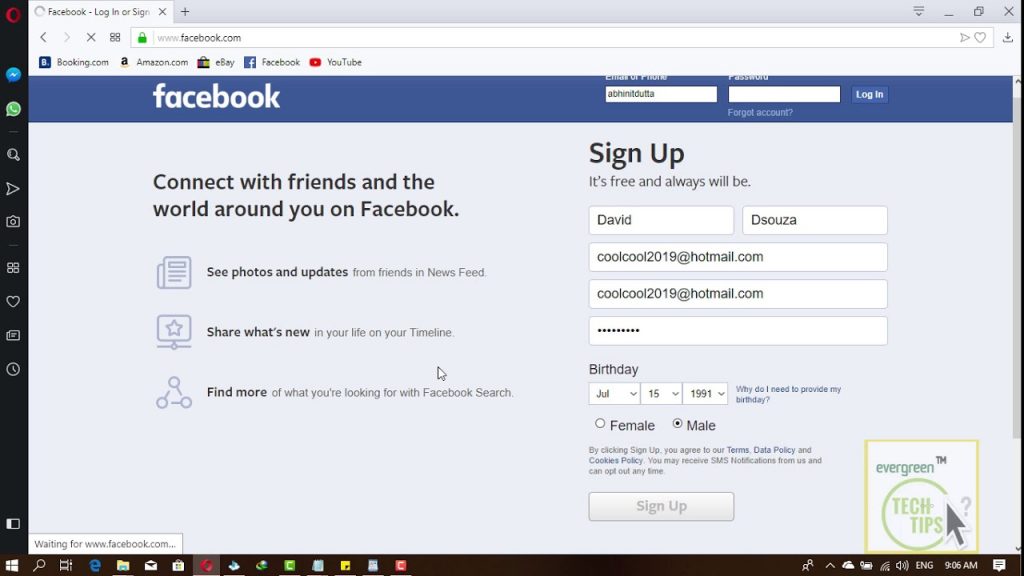Image resolution: width=1024 pixels, height=576 pixels.
Task: Open the Data Policy link
Action: [x=774, y=450]
